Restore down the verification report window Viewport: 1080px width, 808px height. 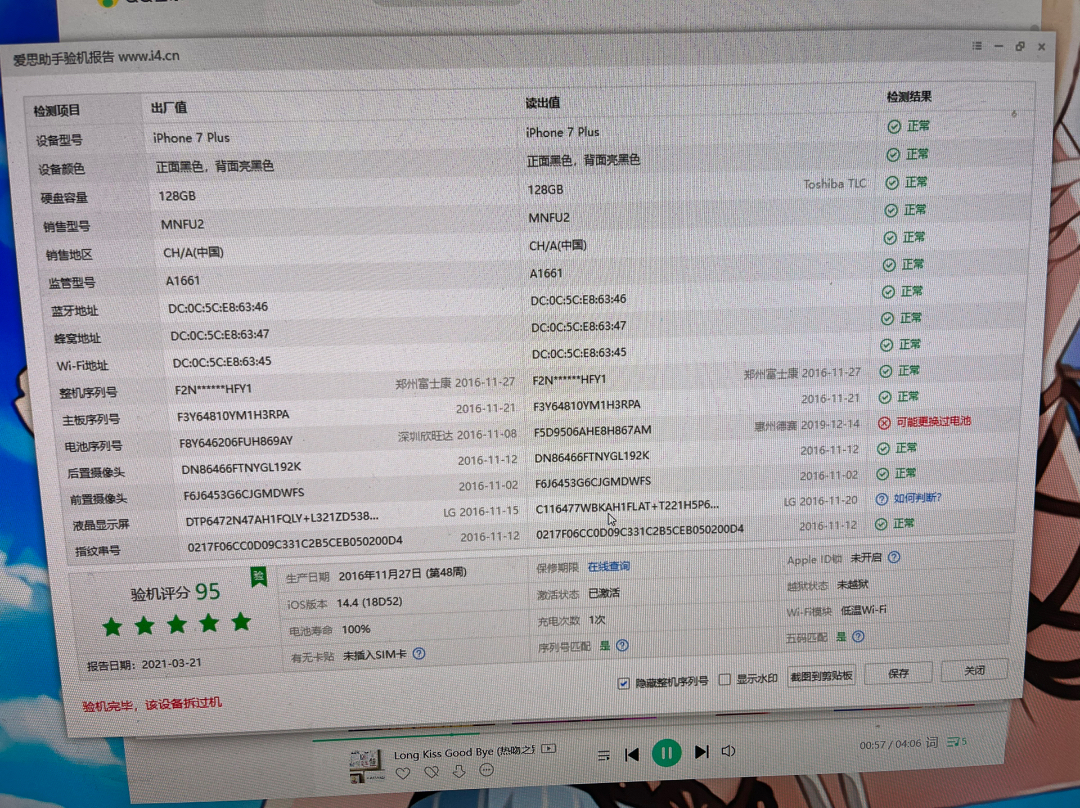1020,46
